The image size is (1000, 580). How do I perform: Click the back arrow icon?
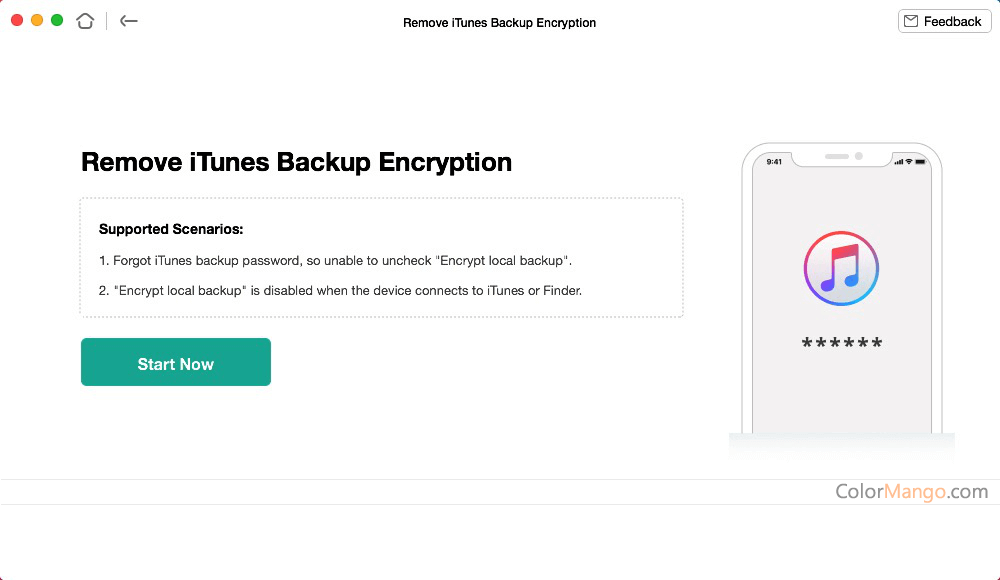(x=128, y=21)
